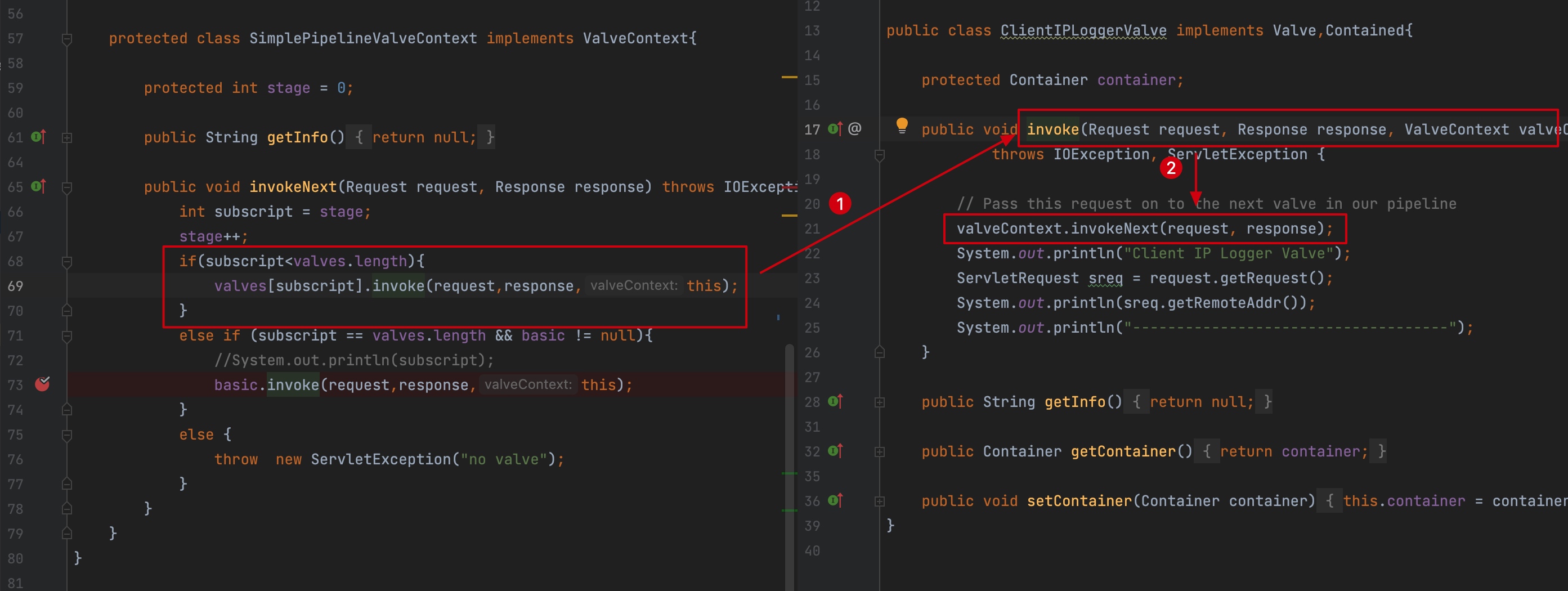
Task: Click the implements gutter icon beside invokeNext method
Action: [38, 186]
